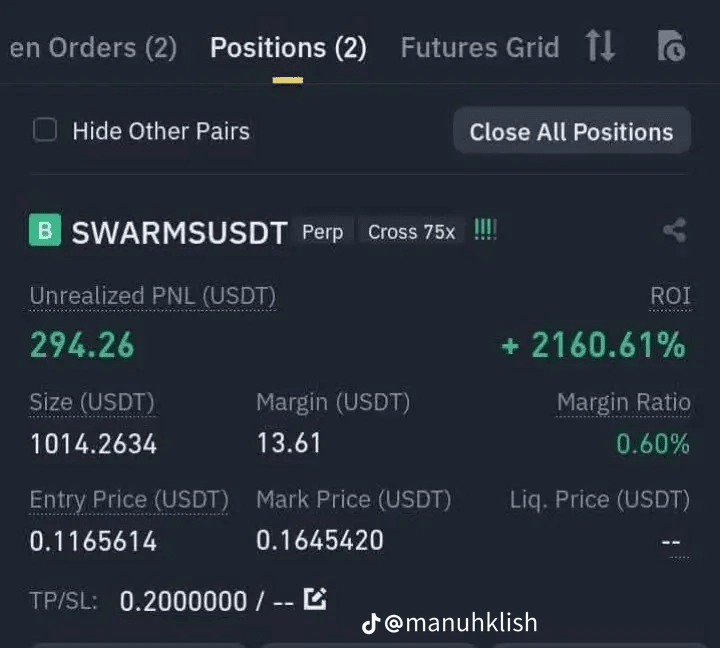Click the Cross 75x leverage tag
Image resolution: width=720 pixels, height=648 pixels.
(x=411, y=232)
